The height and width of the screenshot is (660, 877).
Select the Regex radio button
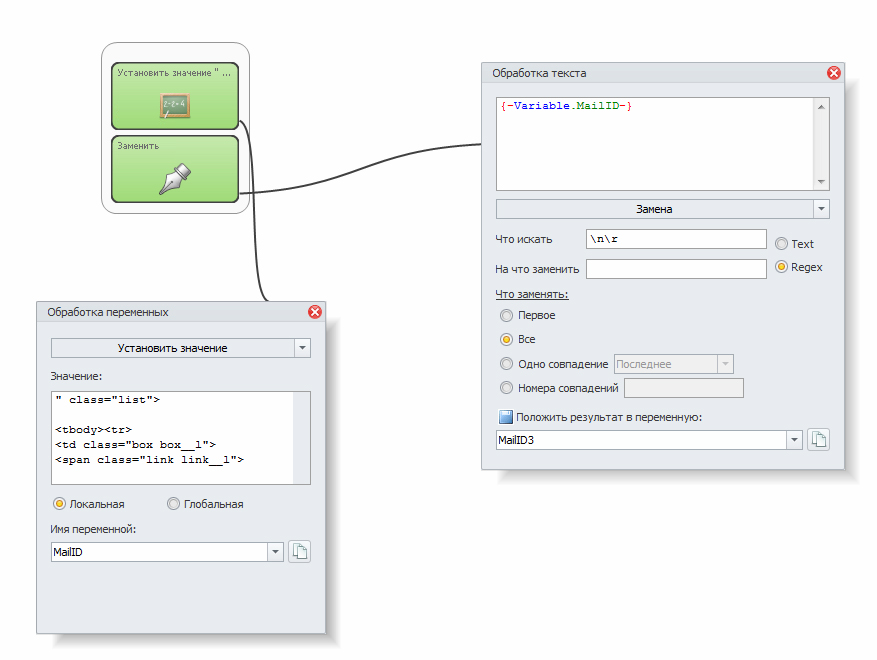pos(782,267)
